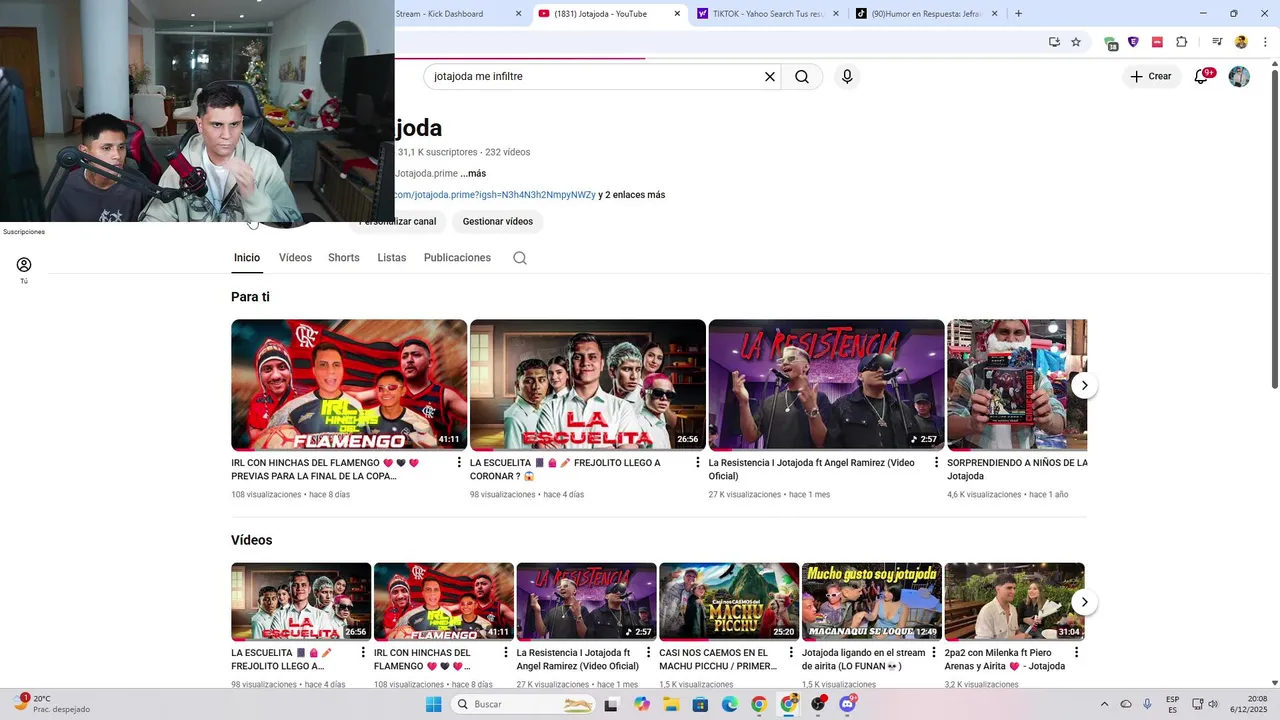
Task: Select the Listas channel tab
Action: (x=392, y=258)
